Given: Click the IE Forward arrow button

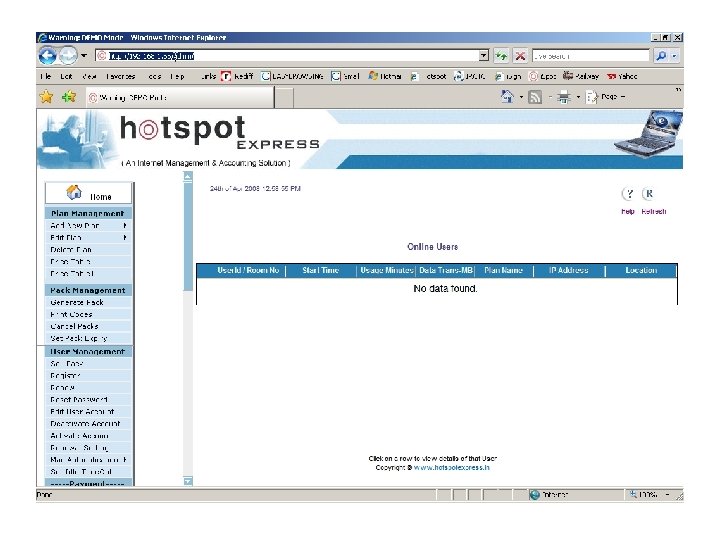Looking at the screenshot, I should [x=68, y=56].
